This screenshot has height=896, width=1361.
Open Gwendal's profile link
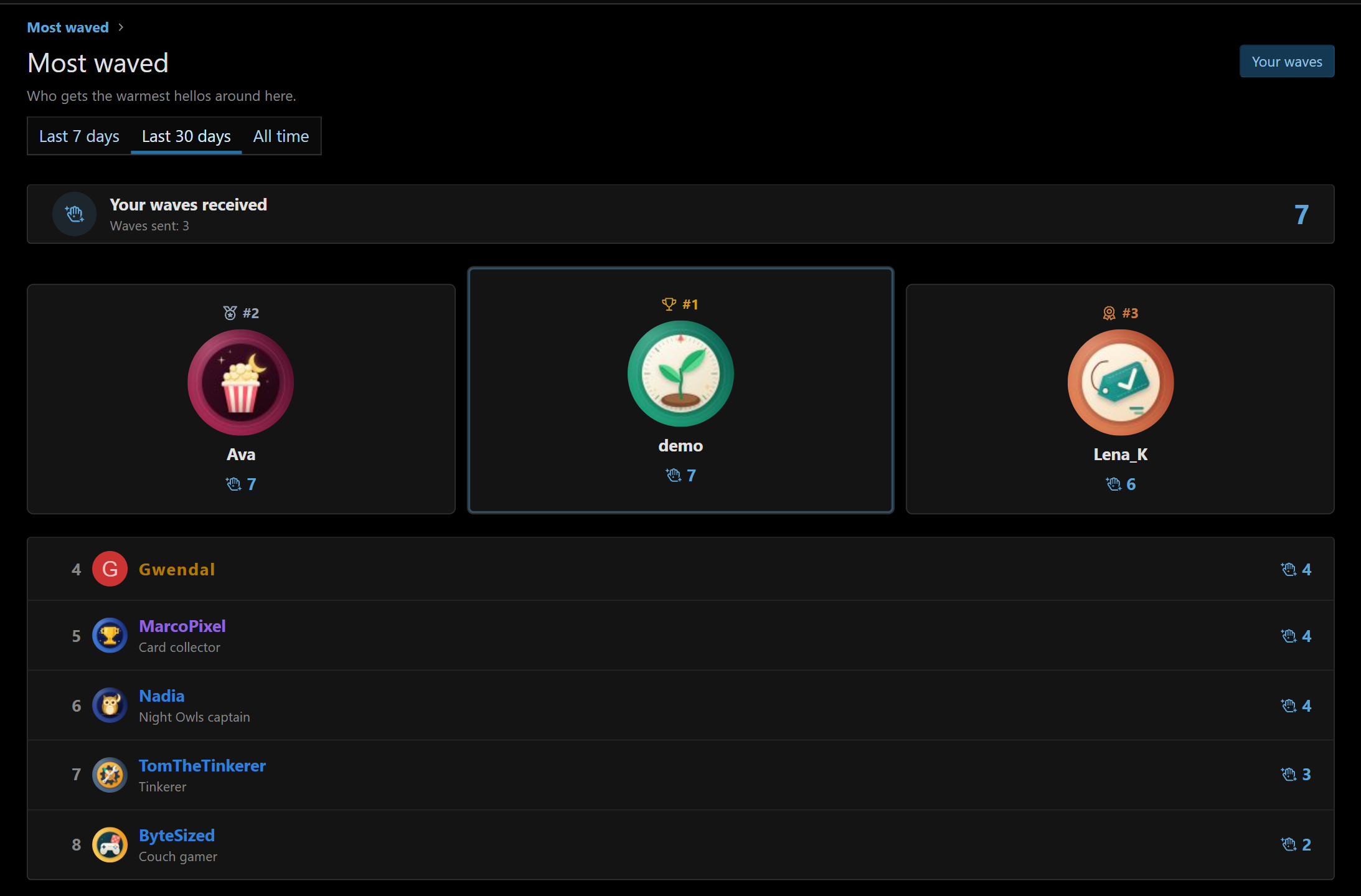coord(177,569)
